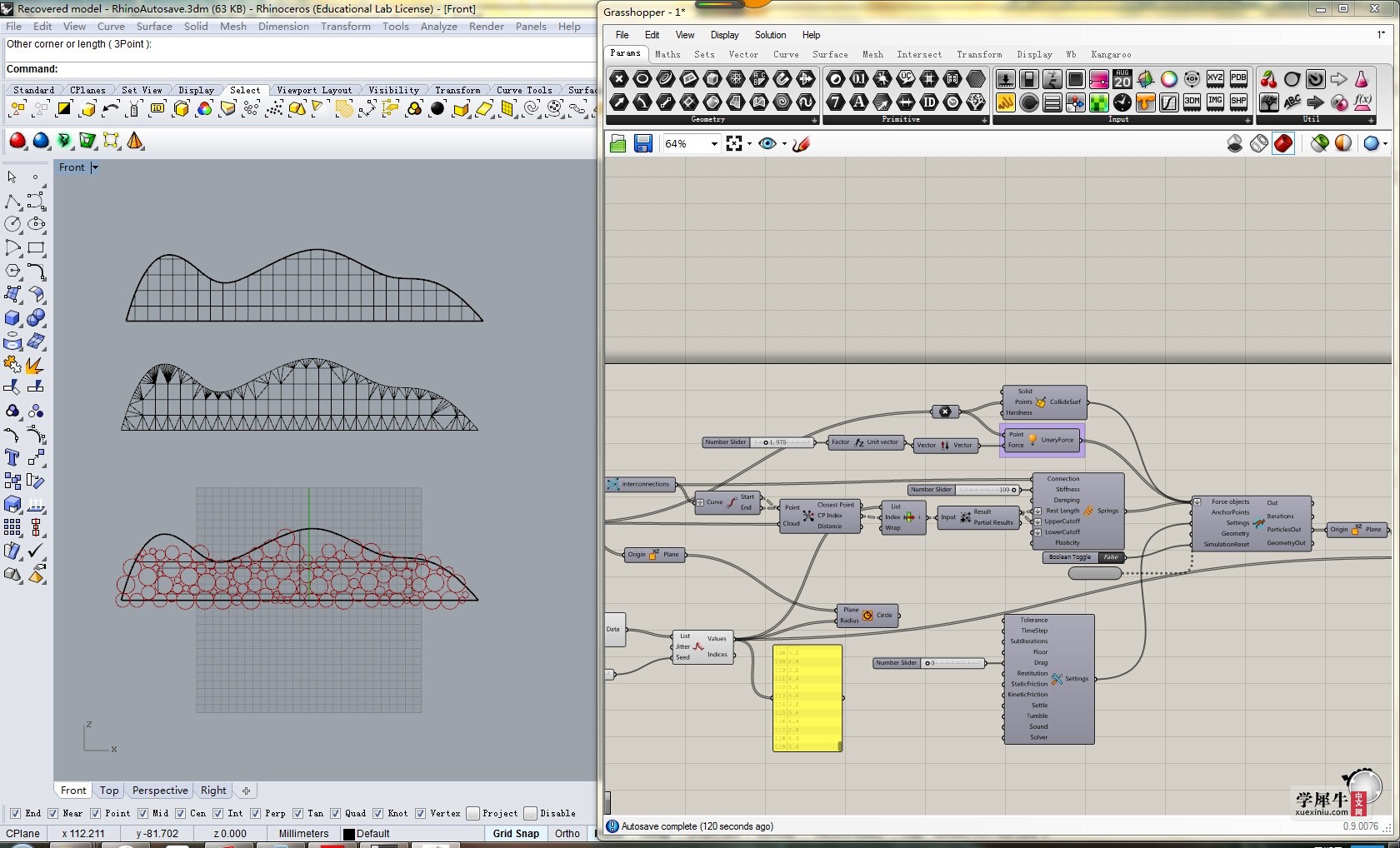Viewport: 1400px width, 848px height.
Task: Switch to the Curve Tools toolbar tab
Action: tap(524, 90)
